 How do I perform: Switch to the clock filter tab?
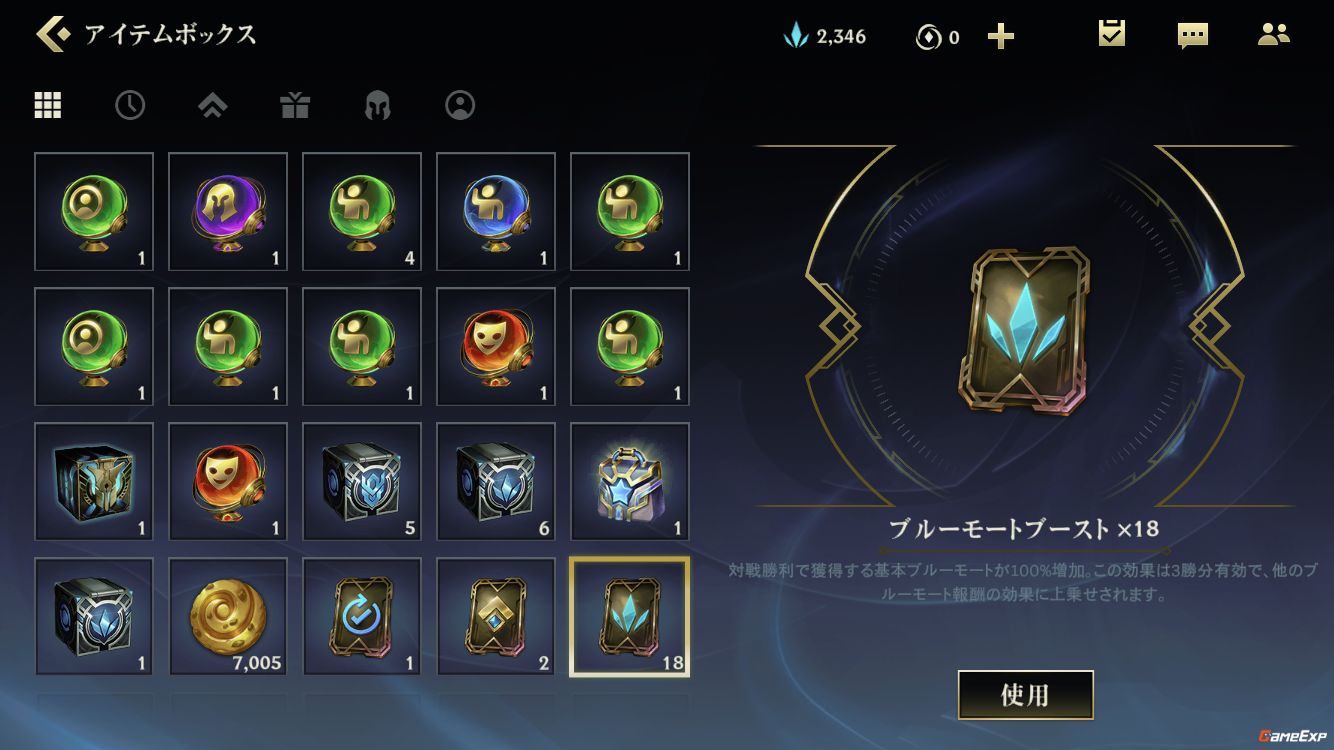(130, 105)
